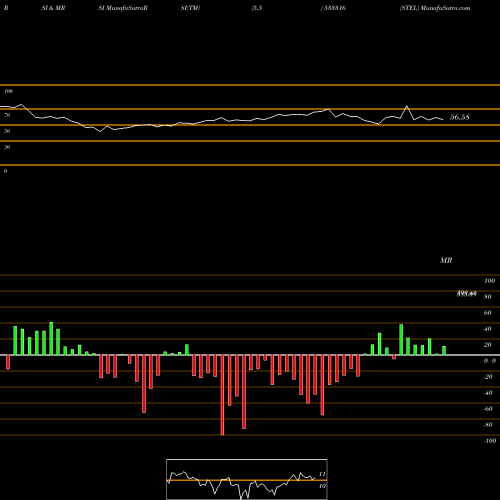Click the MR axis label -60
Viewport: 500px width, 500px height.
click(x=488, y=409)
